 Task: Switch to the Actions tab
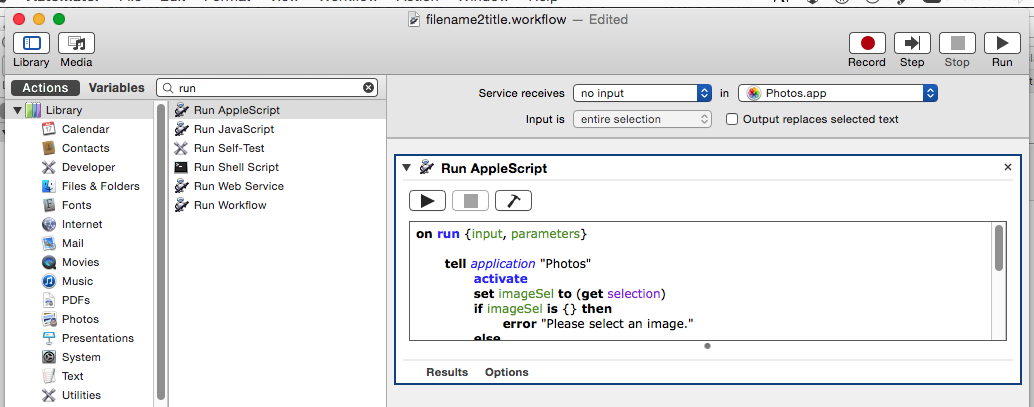pos(45,88)
